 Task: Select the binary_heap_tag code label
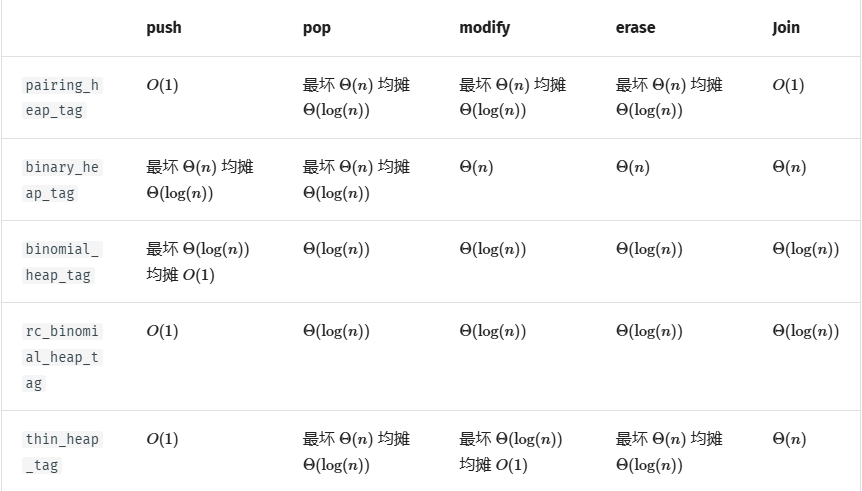point(62,180)
